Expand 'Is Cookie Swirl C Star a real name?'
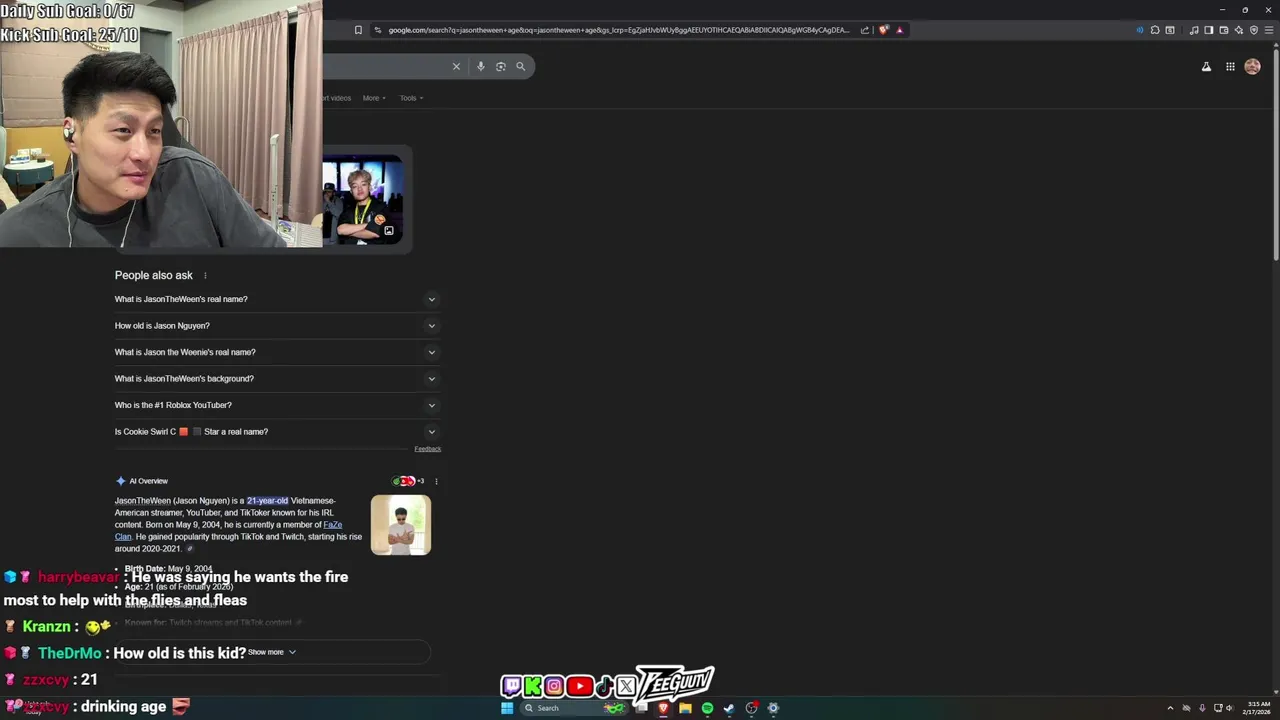 pyautogui.click(x=276, y=432)
